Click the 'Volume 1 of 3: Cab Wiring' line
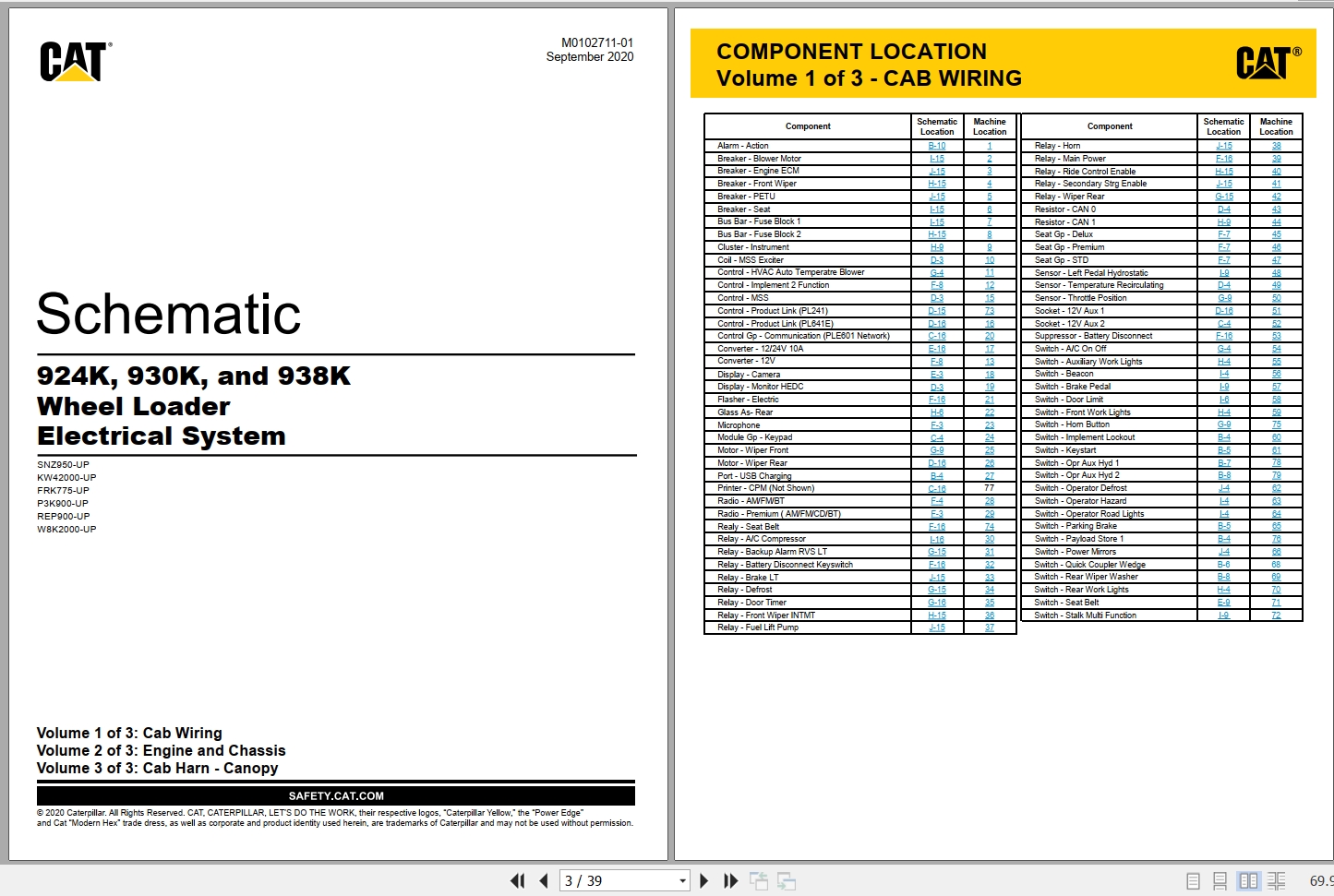Image resolution: width=1334 pixels, height=896 pixels. click(x=129, y=733)
